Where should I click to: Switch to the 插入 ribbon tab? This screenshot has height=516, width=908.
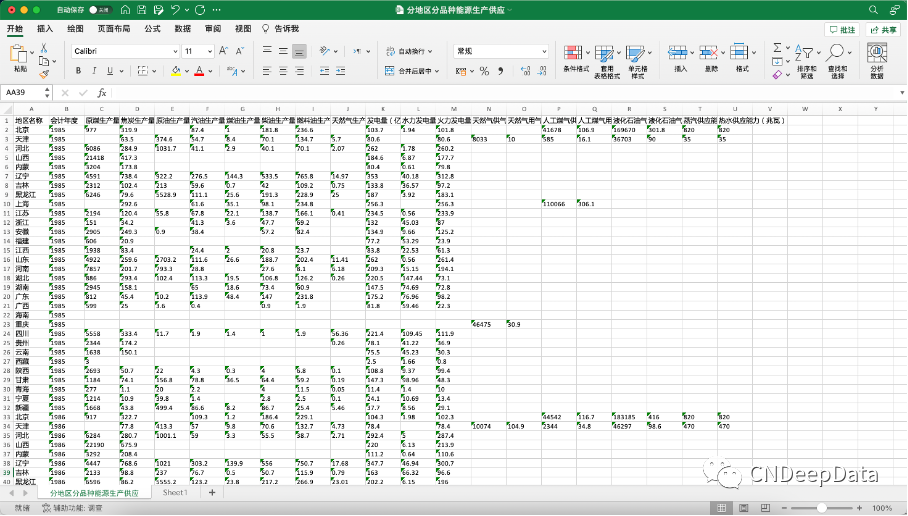[x=45, y=28]
